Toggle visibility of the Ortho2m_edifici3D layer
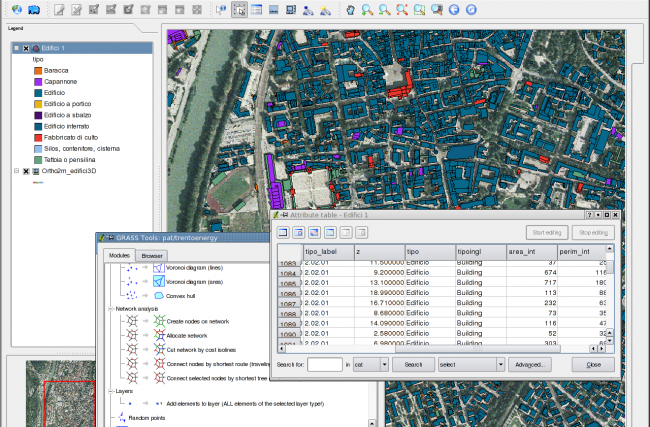This screenshot has height=427, width=650. coord(26,171)
